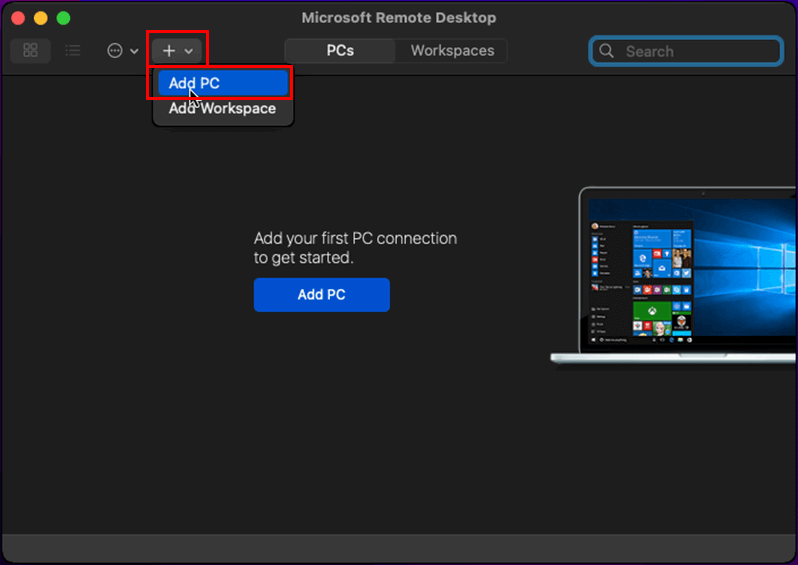Choose Add PC from dropdown menu

(223, 83)
